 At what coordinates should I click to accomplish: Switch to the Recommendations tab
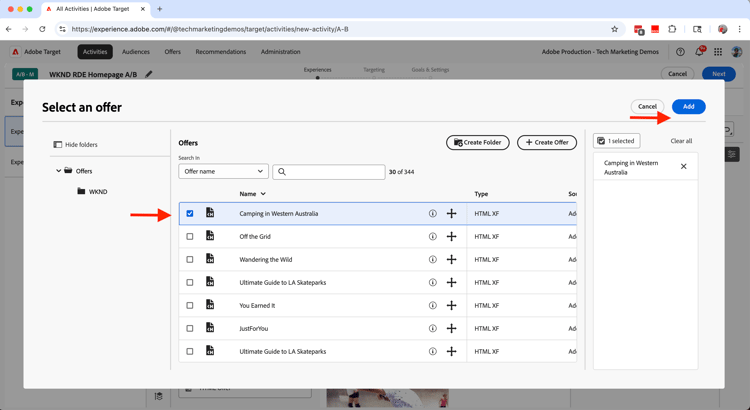click(221, 52)
